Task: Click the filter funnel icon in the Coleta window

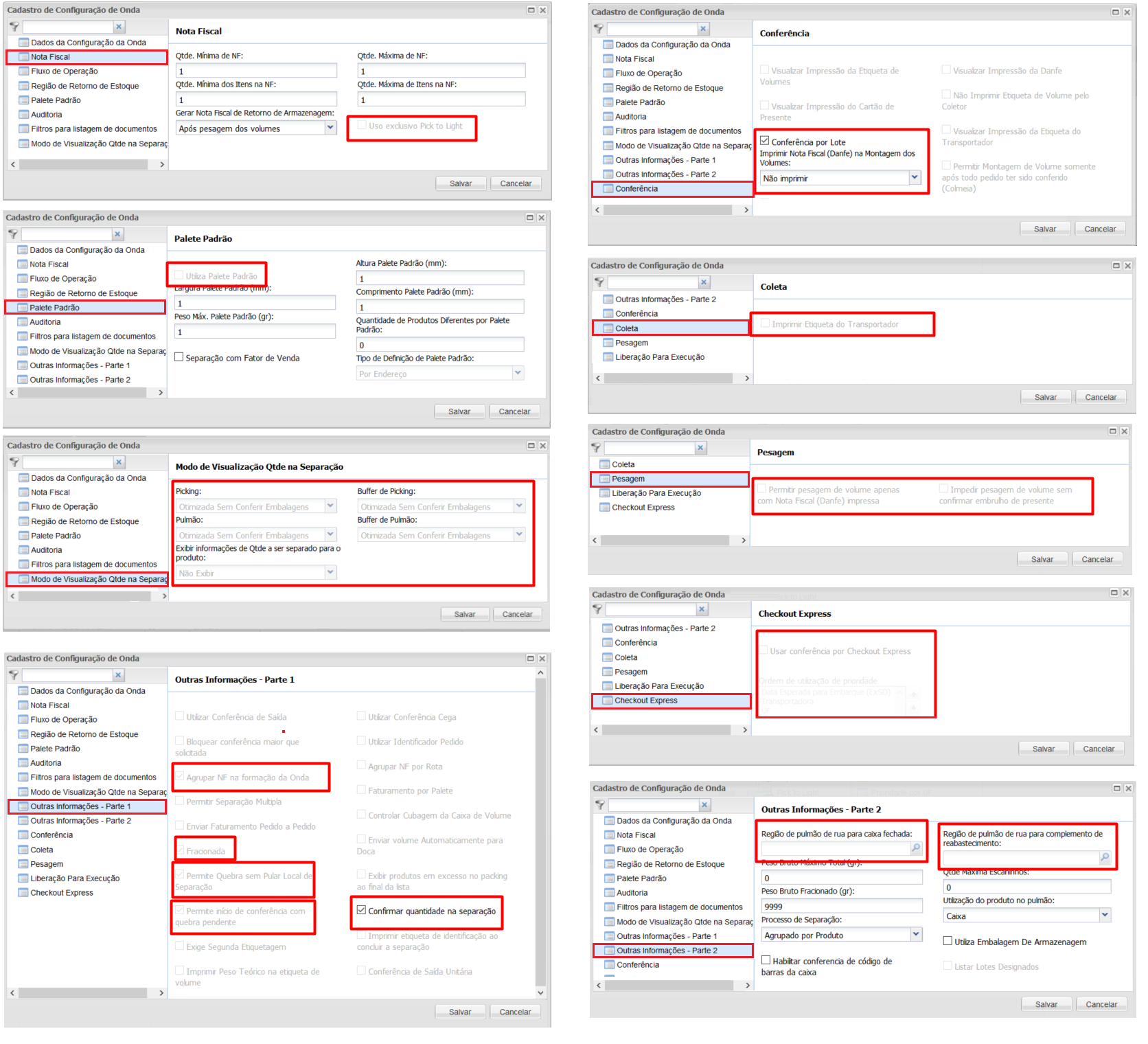Action: [599, 282]
